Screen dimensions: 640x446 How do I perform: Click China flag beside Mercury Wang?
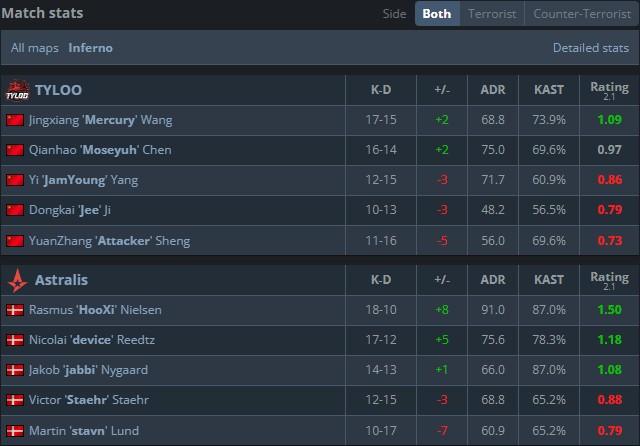pyautogui.click(x=15, y=120)
